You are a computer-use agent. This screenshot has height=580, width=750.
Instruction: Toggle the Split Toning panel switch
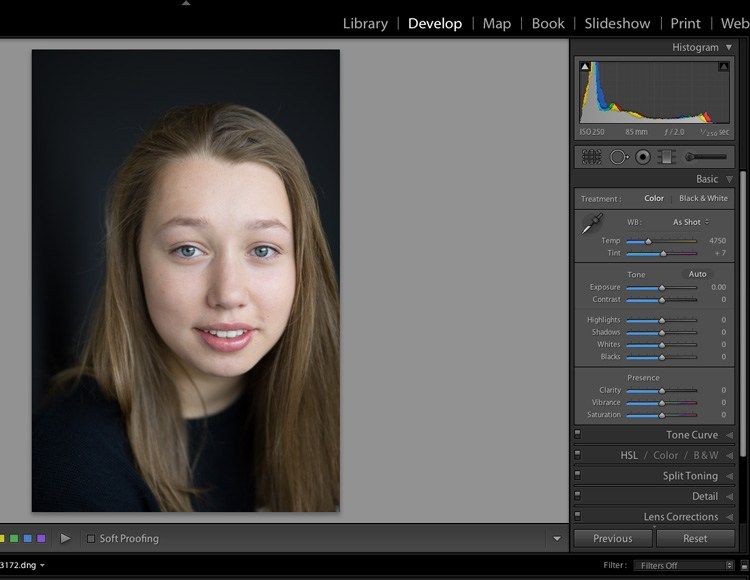coord(578,476)
